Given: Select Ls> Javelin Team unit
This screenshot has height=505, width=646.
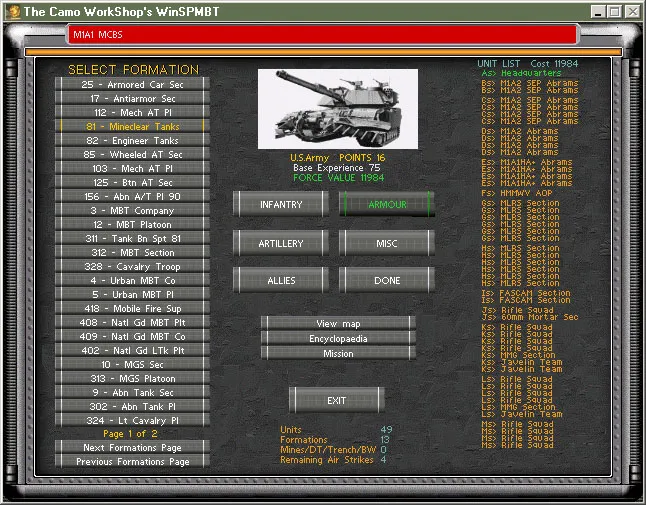Looking at the screenshot, I should [522, 414].
